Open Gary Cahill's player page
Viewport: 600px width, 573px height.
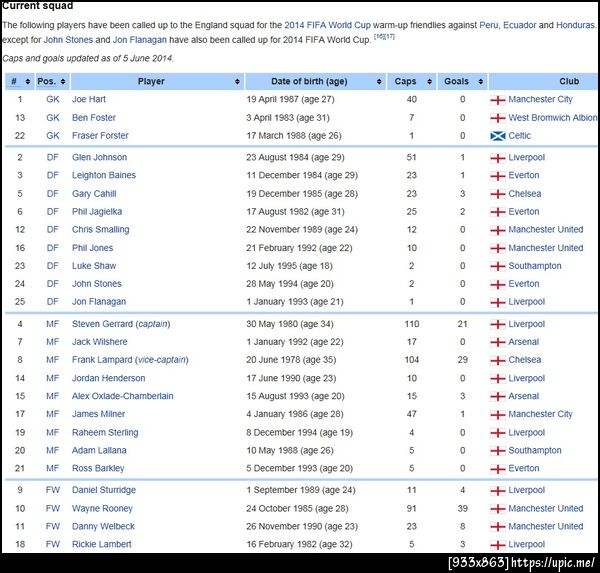click(x=94, y=194)
